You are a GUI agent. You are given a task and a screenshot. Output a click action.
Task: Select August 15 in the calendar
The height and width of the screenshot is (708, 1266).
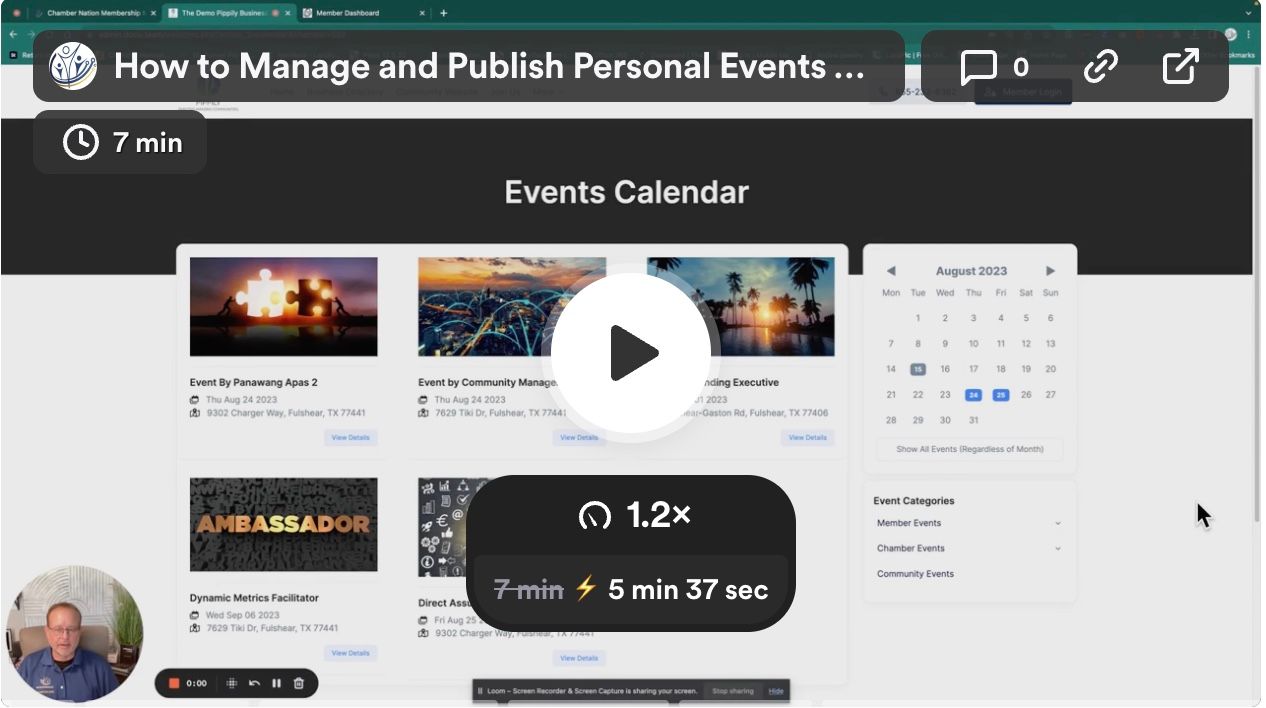(x=917, y=369)
